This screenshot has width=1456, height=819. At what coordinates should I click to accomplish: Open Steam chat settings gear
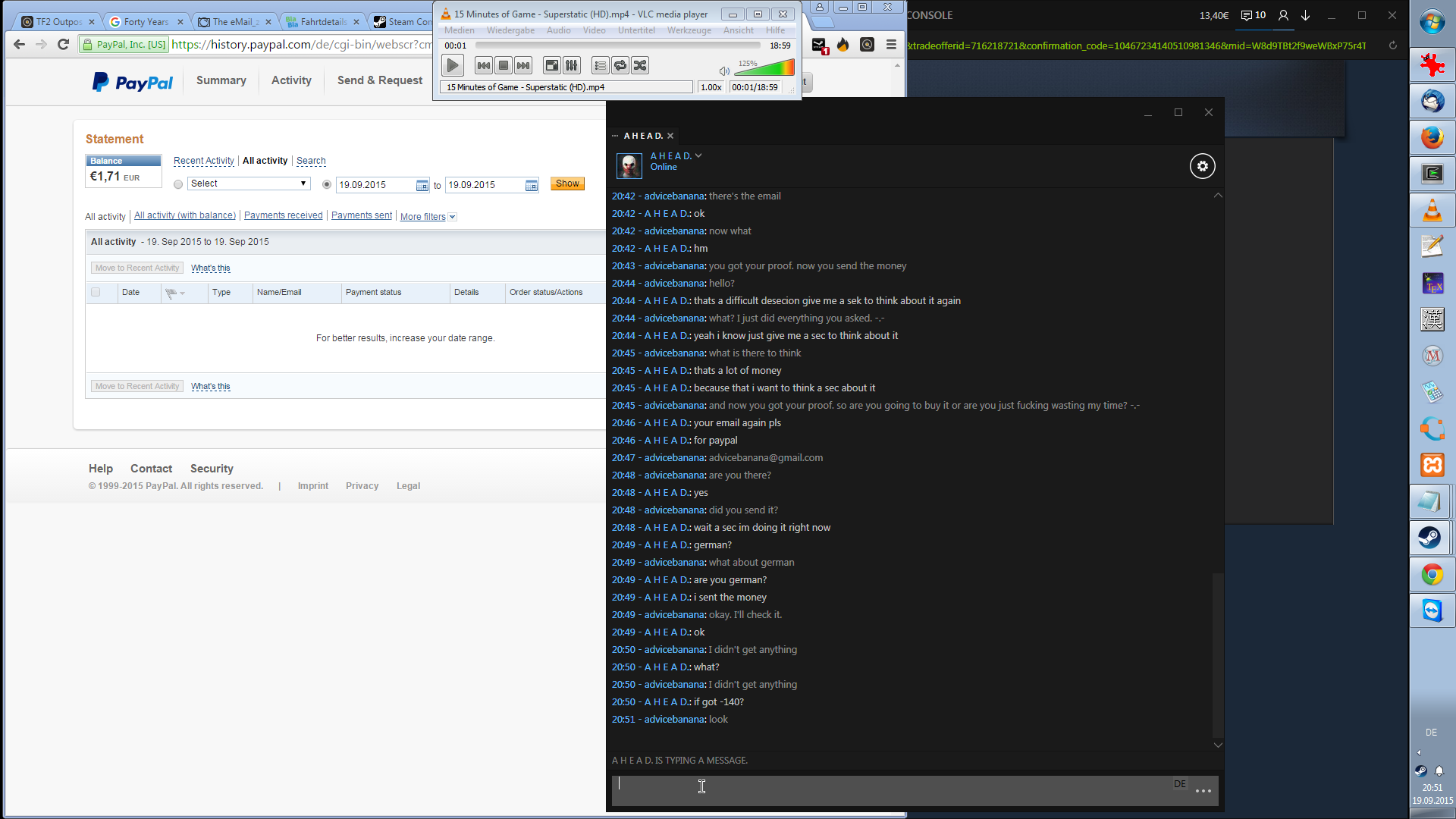point(1202,166)
